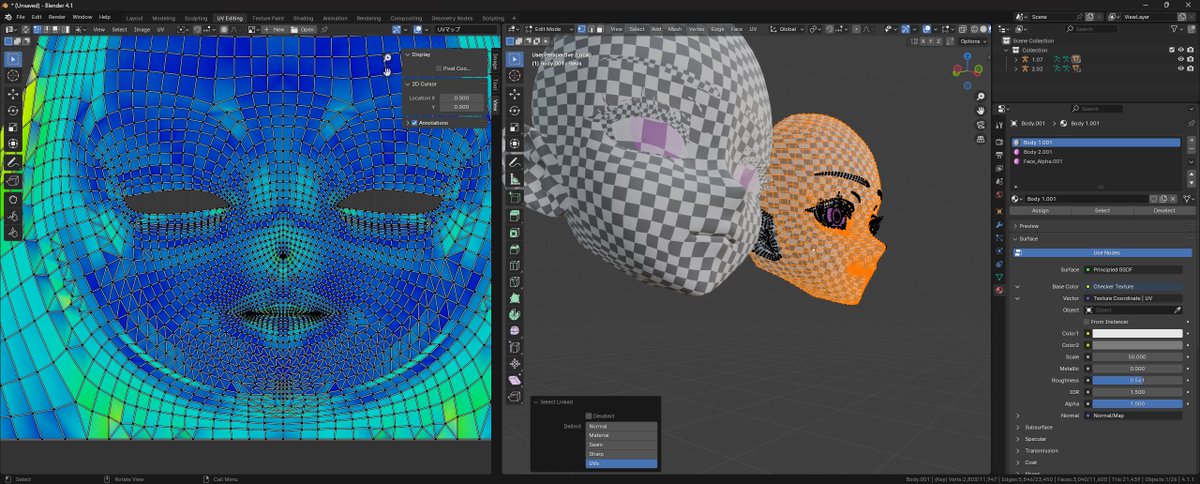Switch perspective/orthographic grid icon in viewport

click(981, 137)
